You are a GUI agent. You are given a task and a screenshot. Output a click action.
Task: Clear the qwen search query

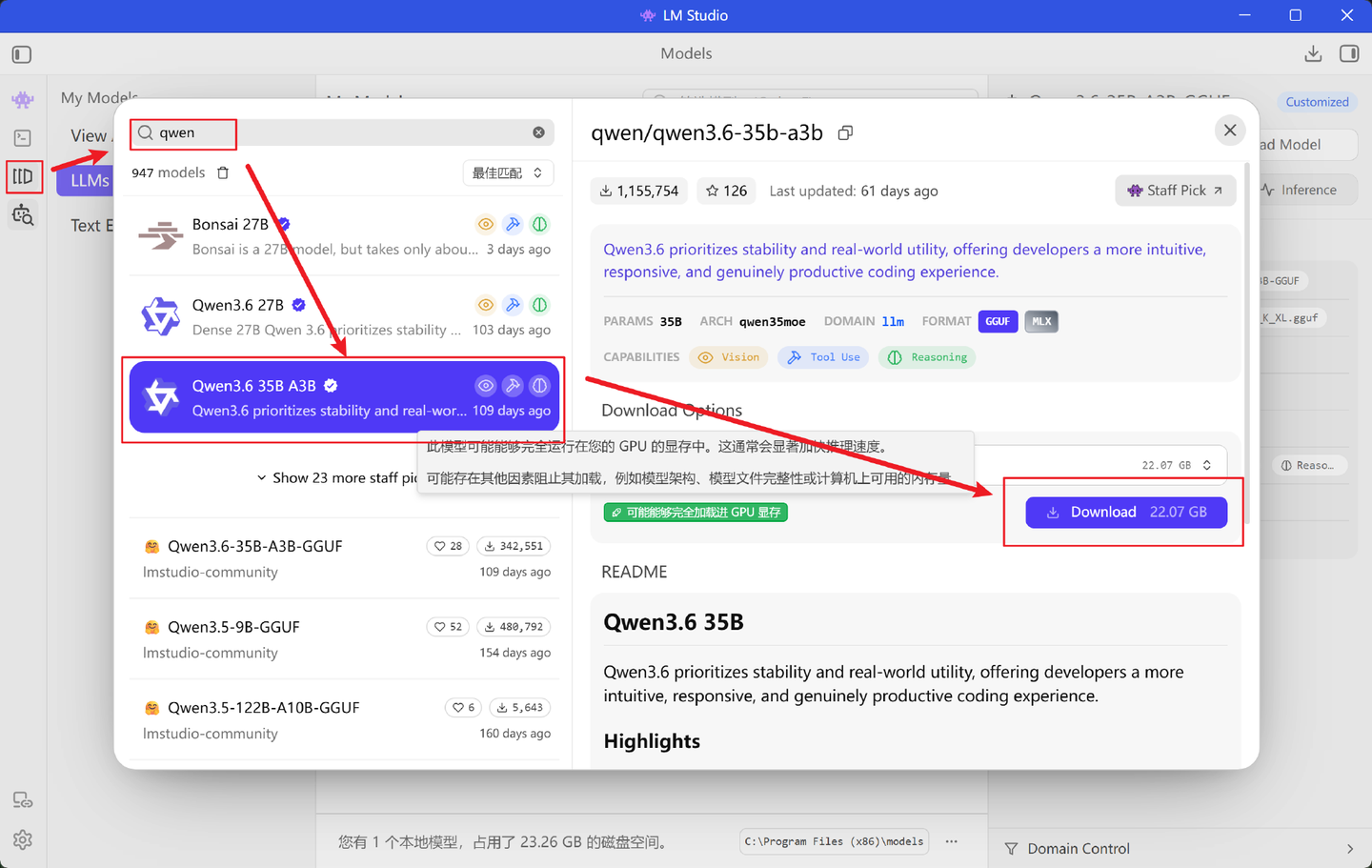[x=538, y=132]
